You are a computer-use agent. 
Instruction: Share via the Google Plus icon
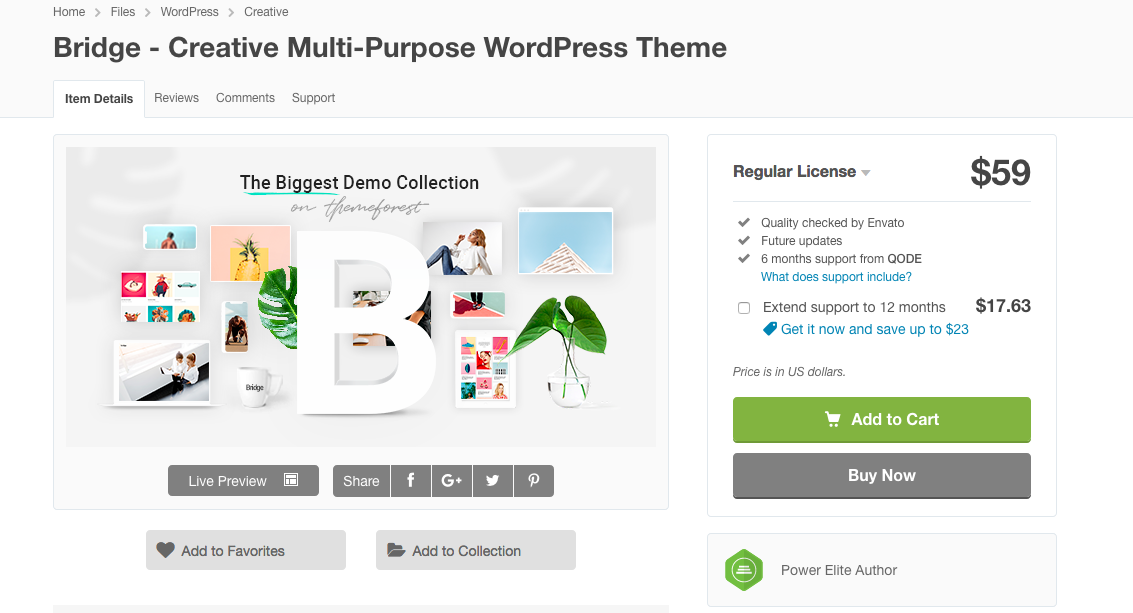coord(452,481)
